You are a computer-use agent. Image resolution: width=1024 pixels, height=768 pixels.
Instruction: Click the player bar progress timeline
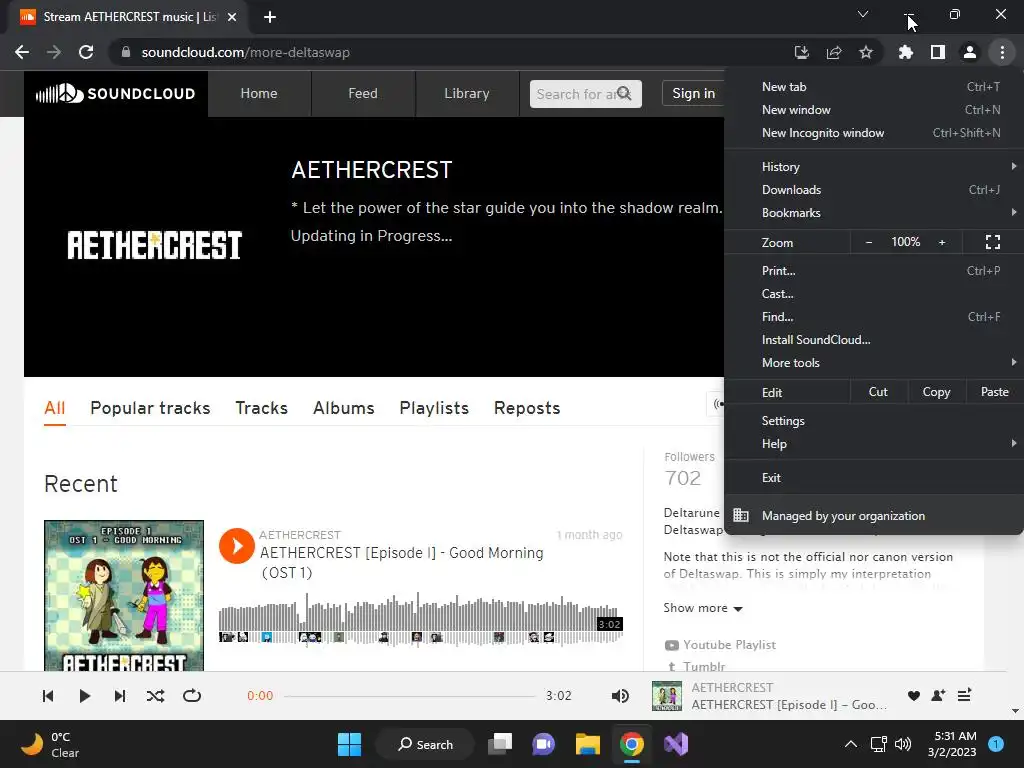(x=409, y=696)
